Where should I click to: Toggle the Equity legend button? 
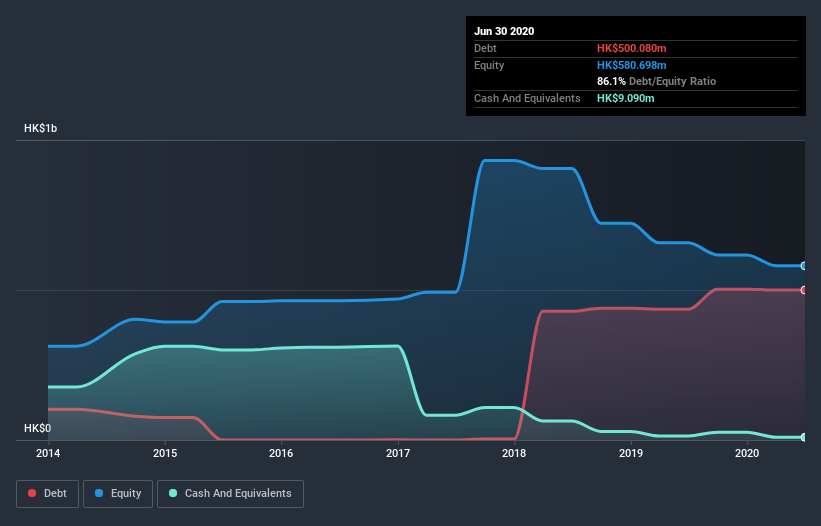(x=118, y=494)
